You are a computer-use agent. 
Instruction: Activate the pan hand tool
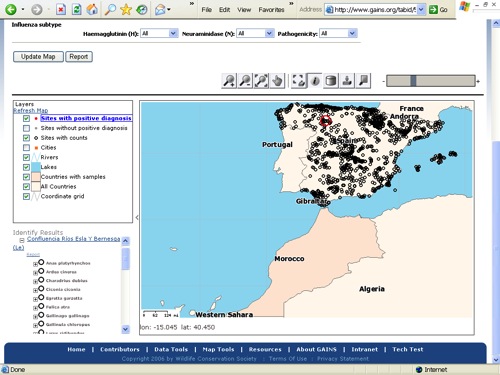coord(277,81)
